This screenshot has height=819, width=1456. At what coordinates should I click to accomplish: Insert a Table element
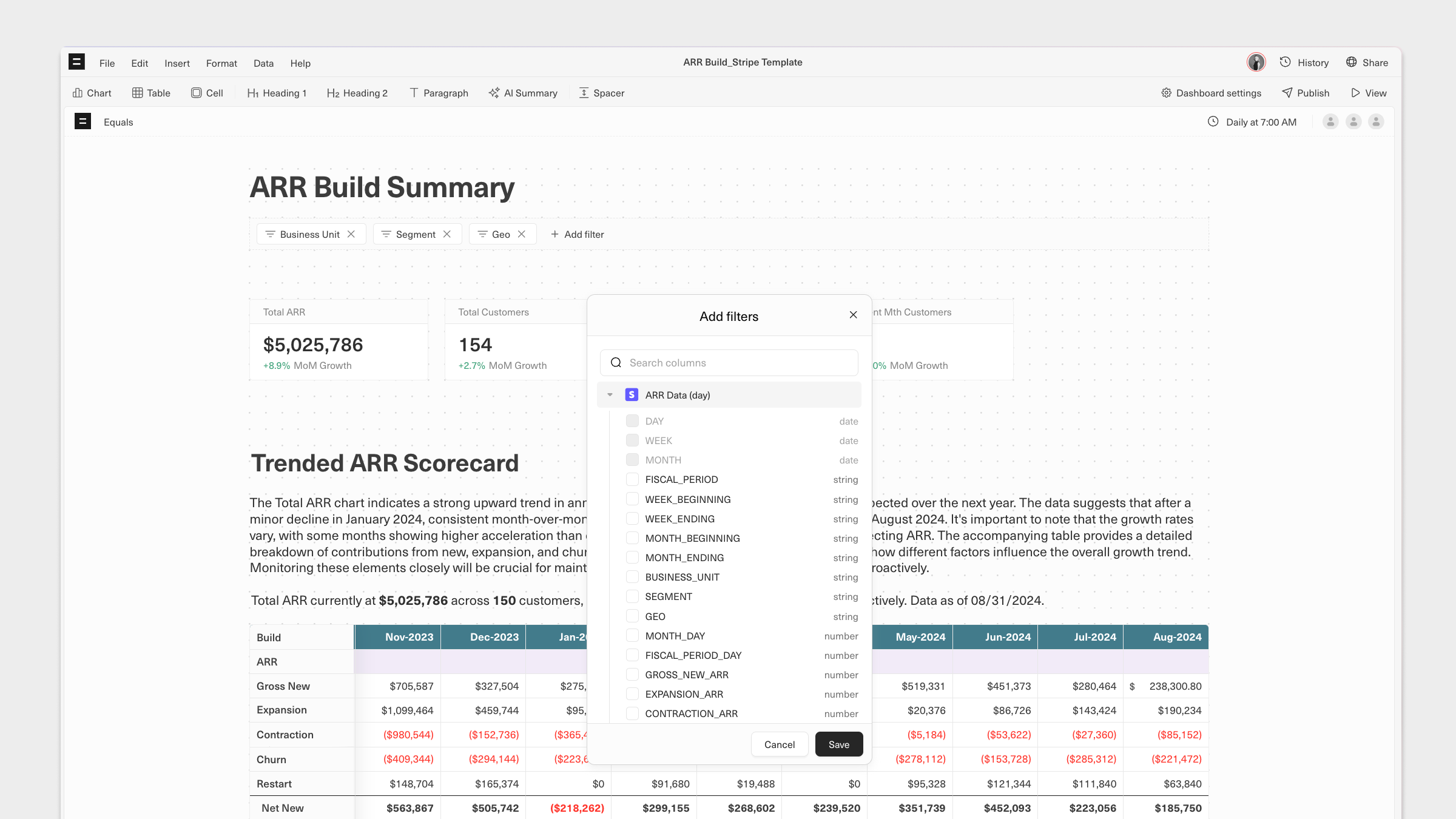point(151,93)
